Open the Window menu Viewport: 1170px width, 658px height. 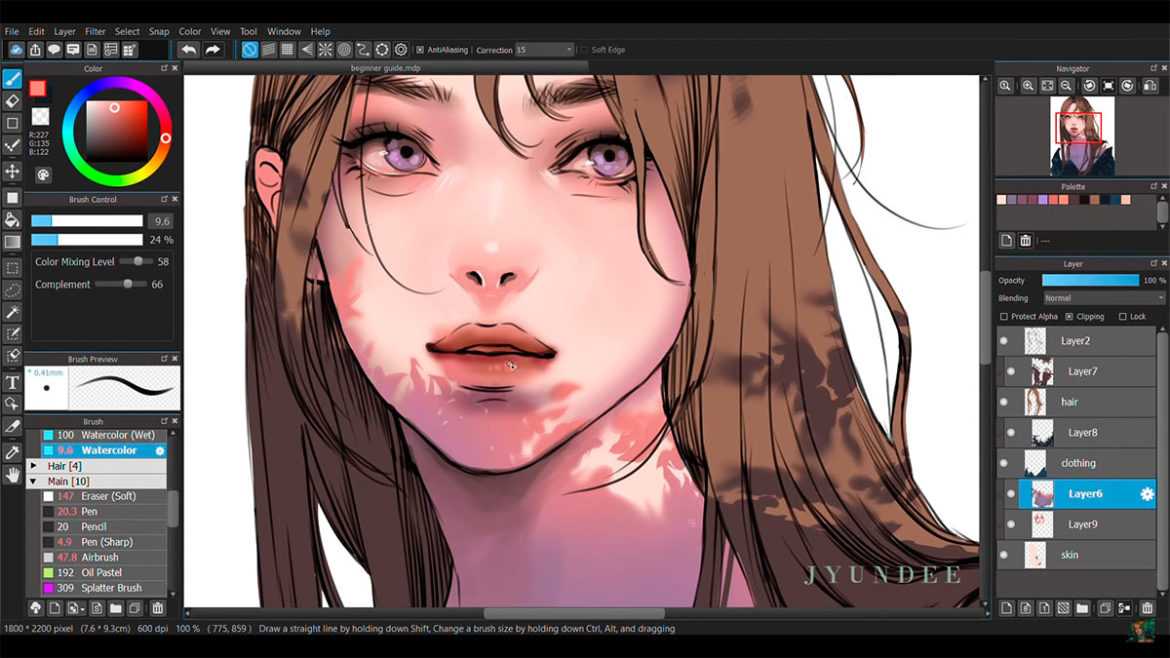click(x=284, y=31)
